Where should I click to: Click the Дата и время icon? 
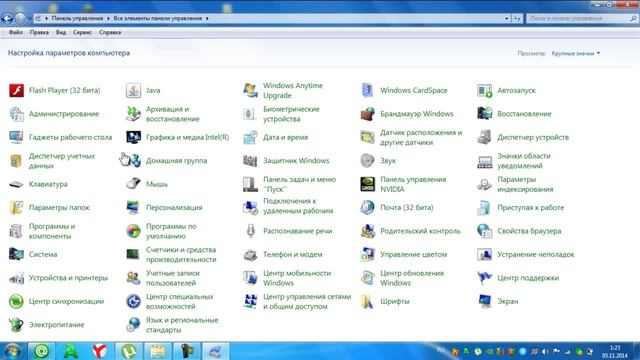250,137
